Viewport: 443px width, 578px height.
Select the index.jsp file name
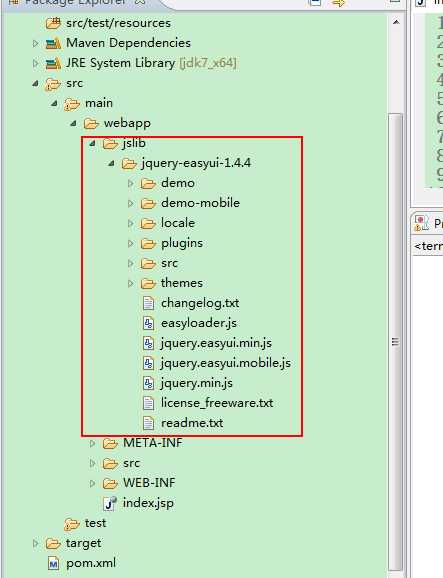pos(148,503)
